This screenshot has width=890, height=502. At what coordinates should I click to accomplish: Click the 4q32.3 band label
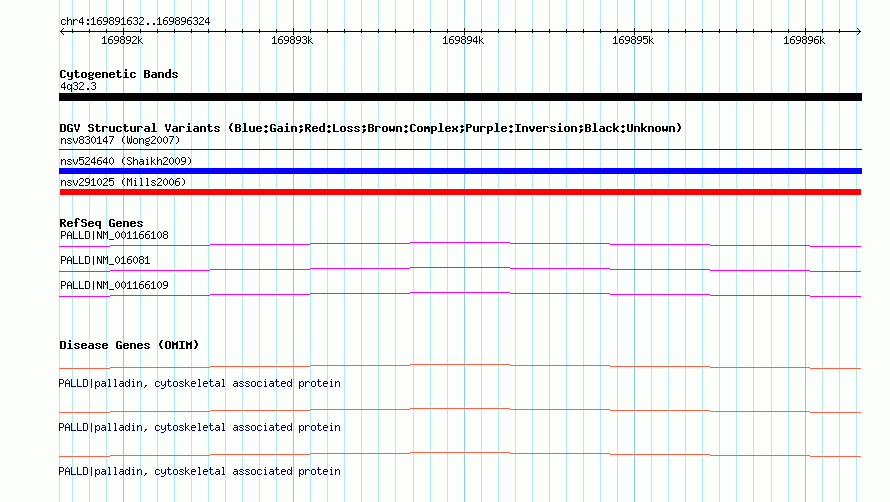tap(78, 86)
